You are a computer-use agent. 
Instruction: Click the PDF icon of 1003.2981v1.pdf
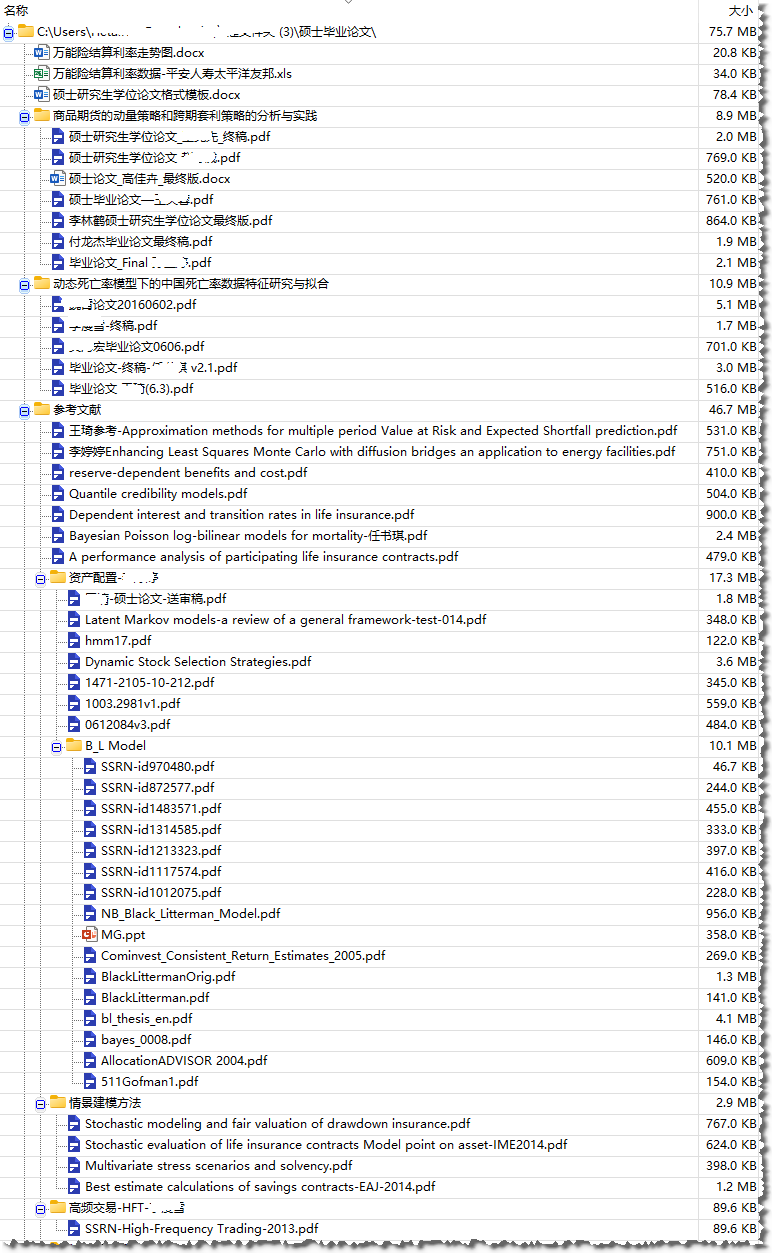(x=74, y=703)
